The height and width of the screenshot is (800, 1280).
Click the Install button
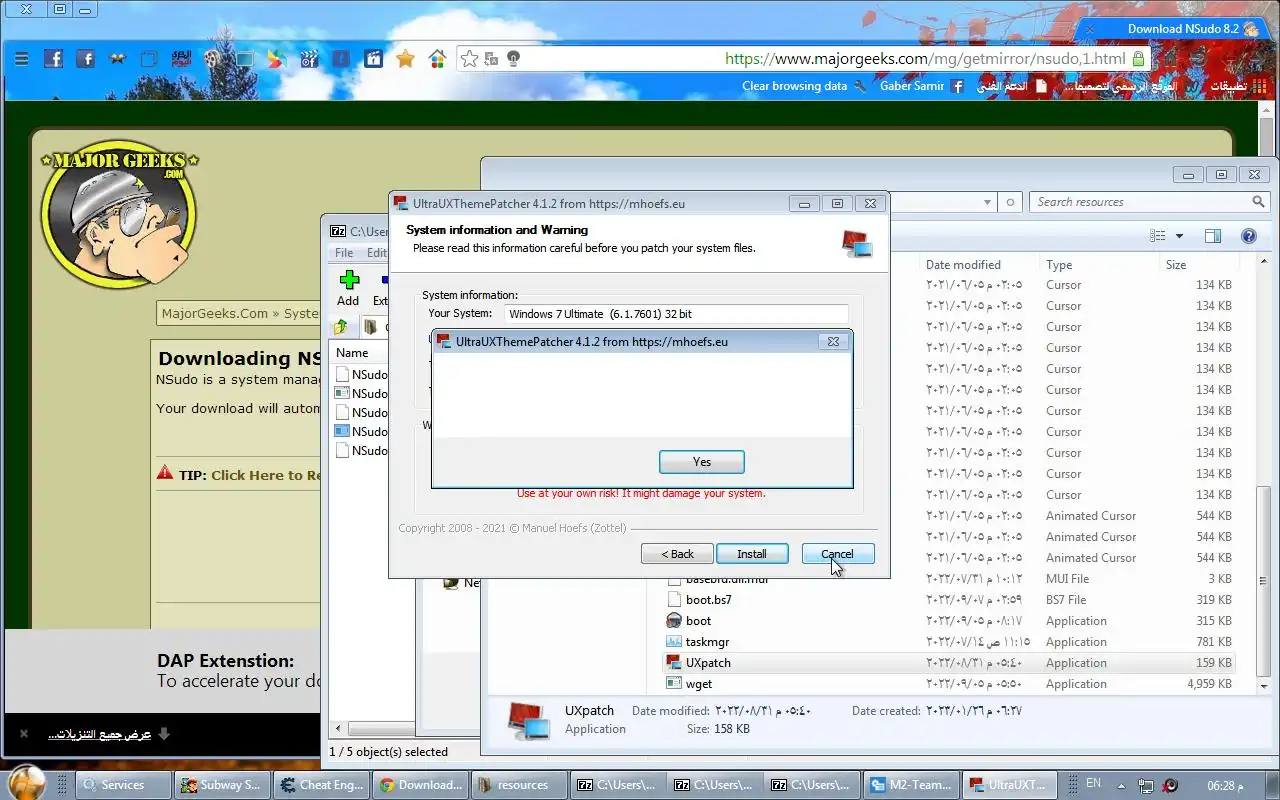(752, 554)
